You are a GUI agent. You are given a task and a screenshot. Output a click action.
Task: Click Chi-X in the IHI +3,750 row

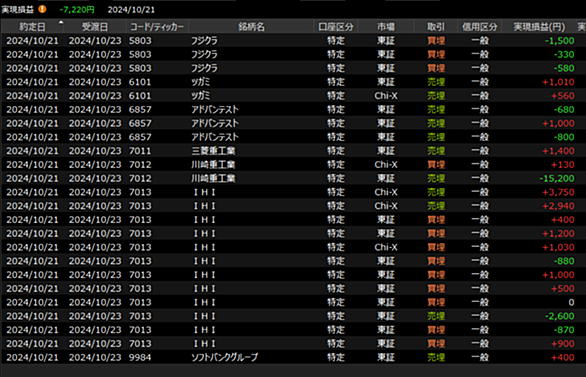(386, 192)
